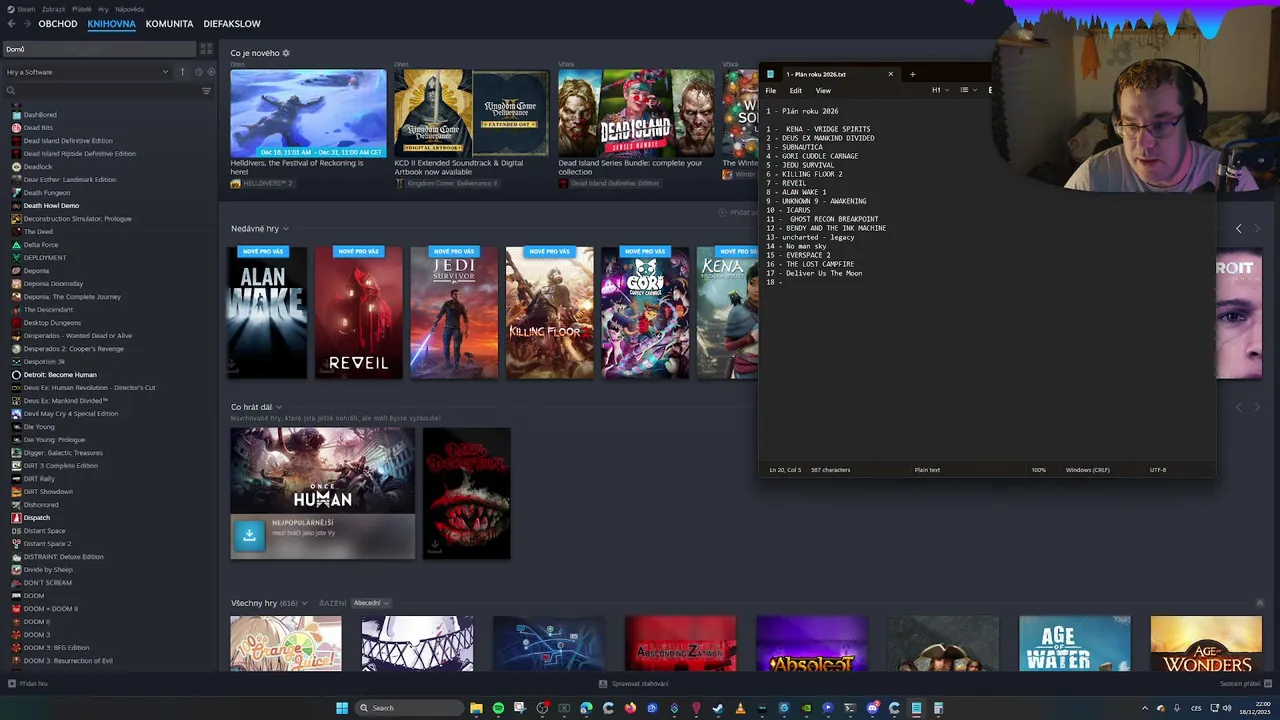Open Microsoft Edge from the taskbar
The image size is (1280, 720).
coord(586,708)
